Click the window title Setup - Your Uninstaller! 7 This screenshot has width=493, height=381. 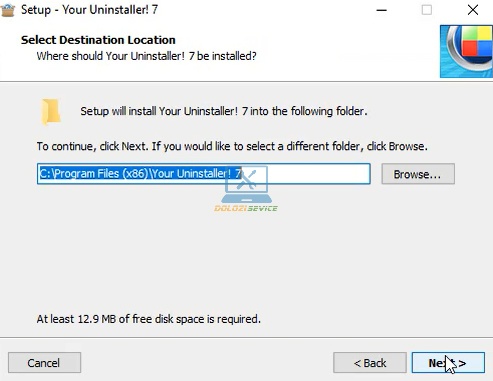pos(89,10)
